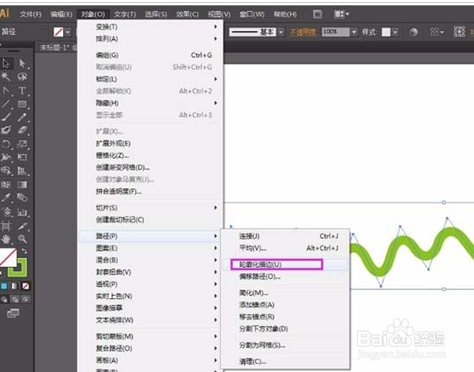The width and height of the screenshot is (474, 372).
Task: Select the Slice tool
Action: click(x=22, y=226)
